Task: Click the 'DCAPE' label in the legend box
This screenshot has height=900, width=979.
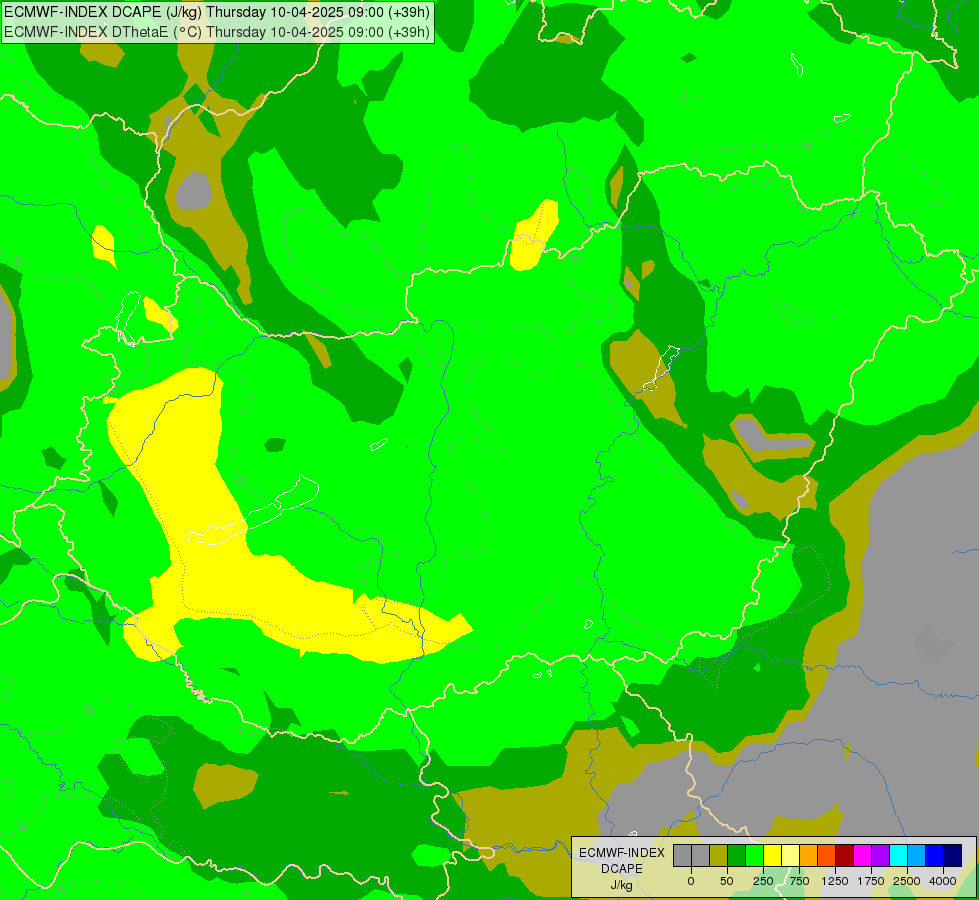Action: 622,869
